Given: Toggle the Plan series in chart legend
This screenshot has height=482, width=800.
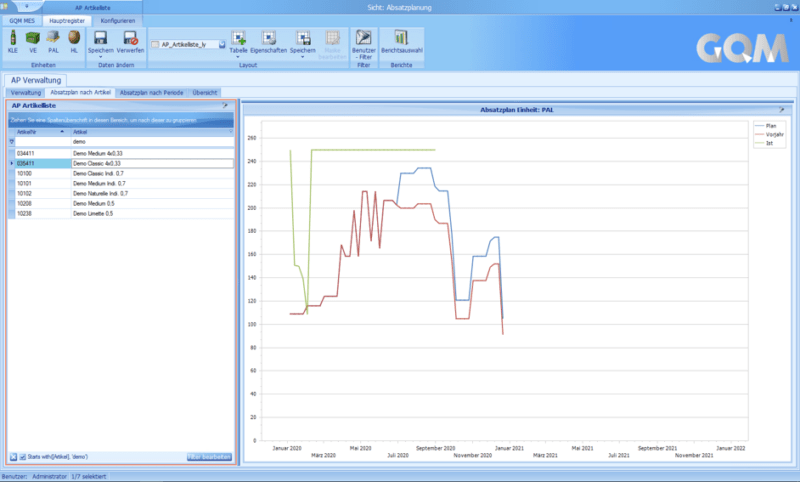Looking at the screenshot, I should tap(769, 126).
